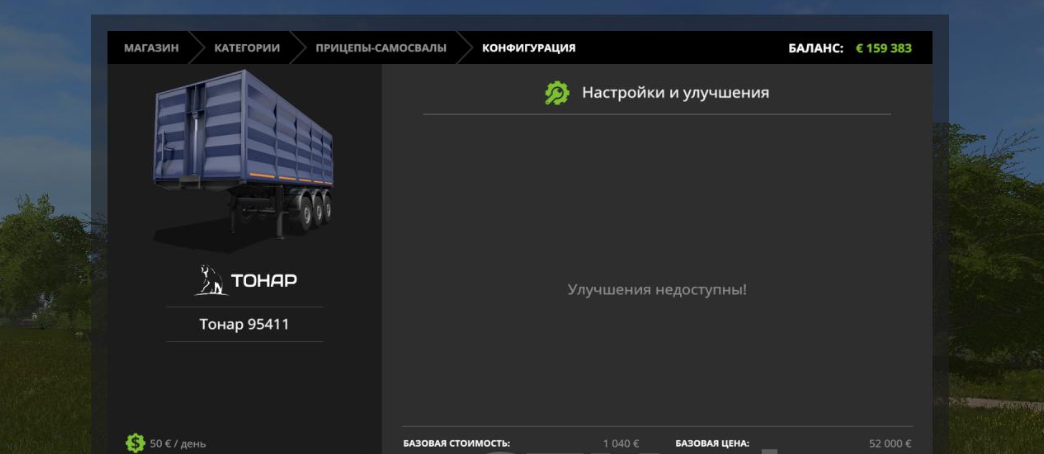Click the green gear-wrench settings icon
This screenshot has height=454, width=1044.
pos(556,93)
